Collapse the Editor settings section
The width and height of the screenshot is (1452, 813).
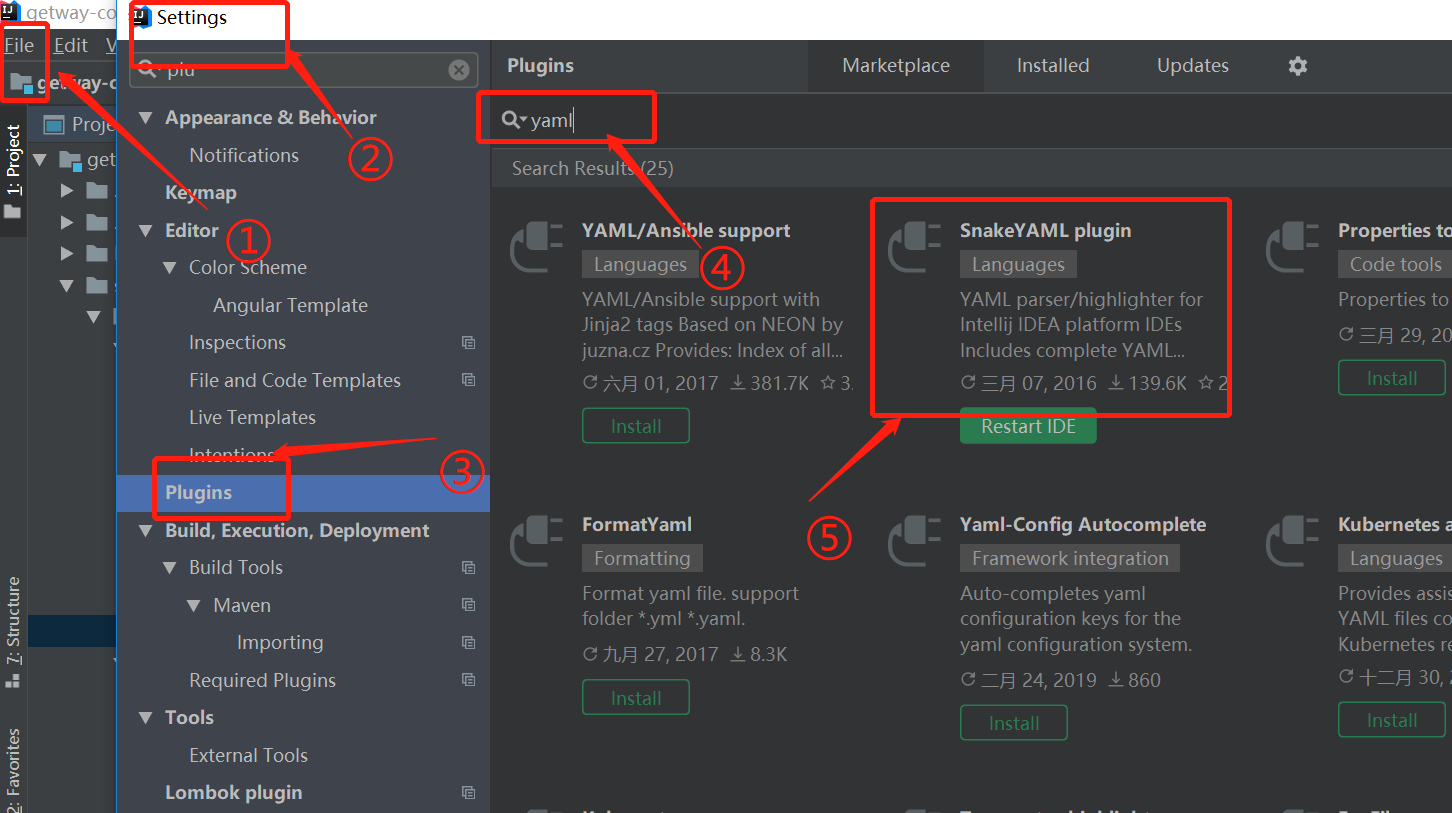coord(146,231)
